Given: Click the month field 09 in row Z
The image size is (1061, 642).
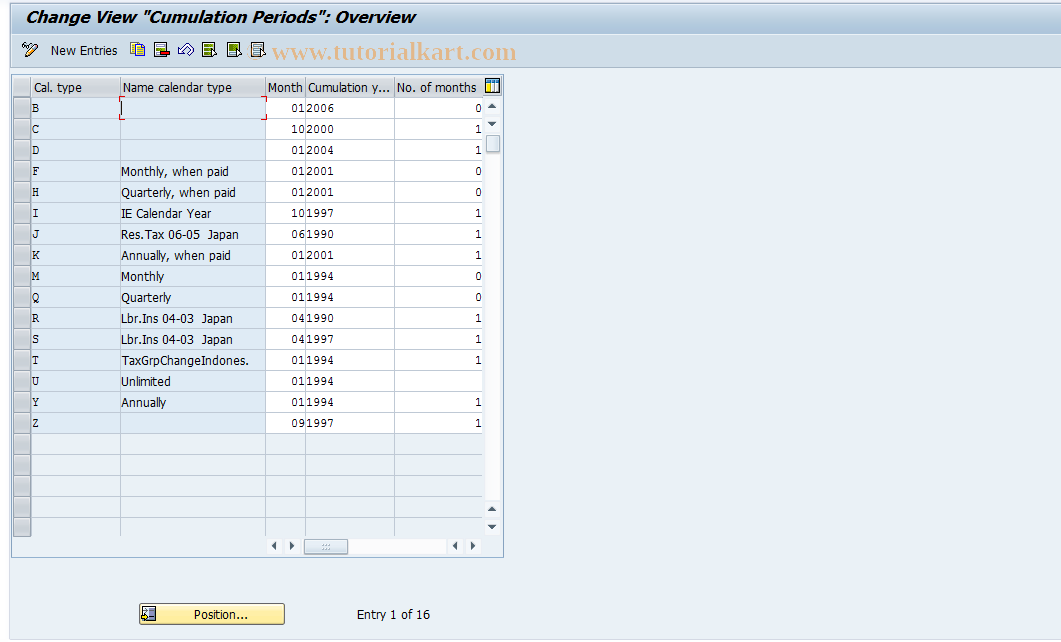Looking at the screenshot, I should click(286, 423).
